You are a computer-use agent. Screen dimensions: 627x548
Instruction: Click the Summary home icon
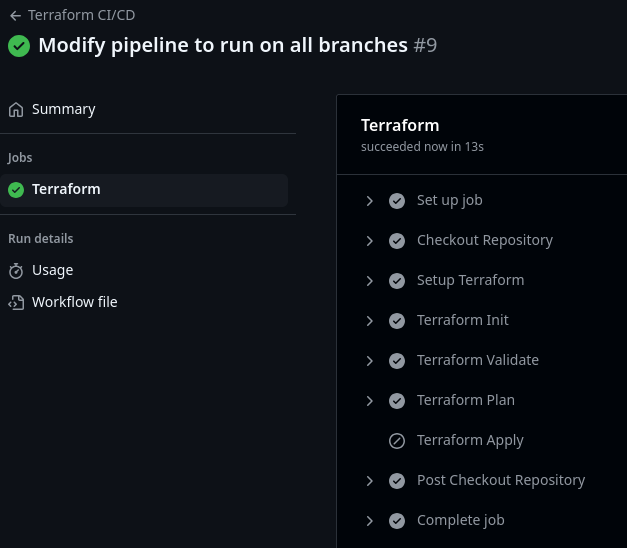click(x=16, y=110)
